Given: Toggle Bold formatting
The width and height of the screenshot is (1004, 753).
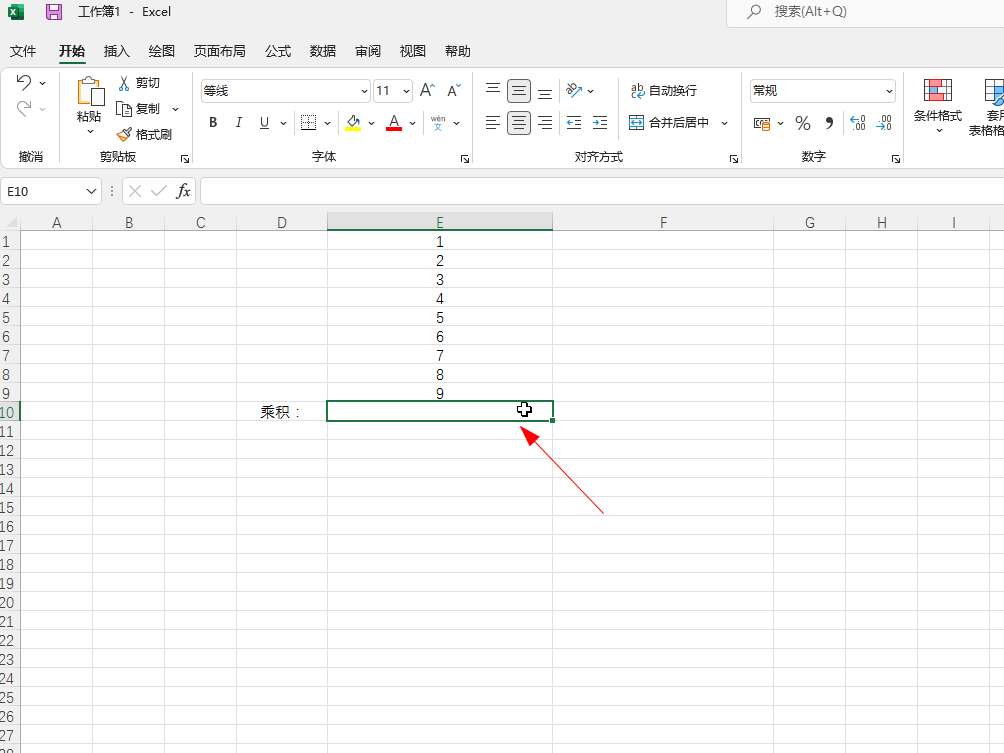Looking at the screenshot, I should [x=213, y=123].
